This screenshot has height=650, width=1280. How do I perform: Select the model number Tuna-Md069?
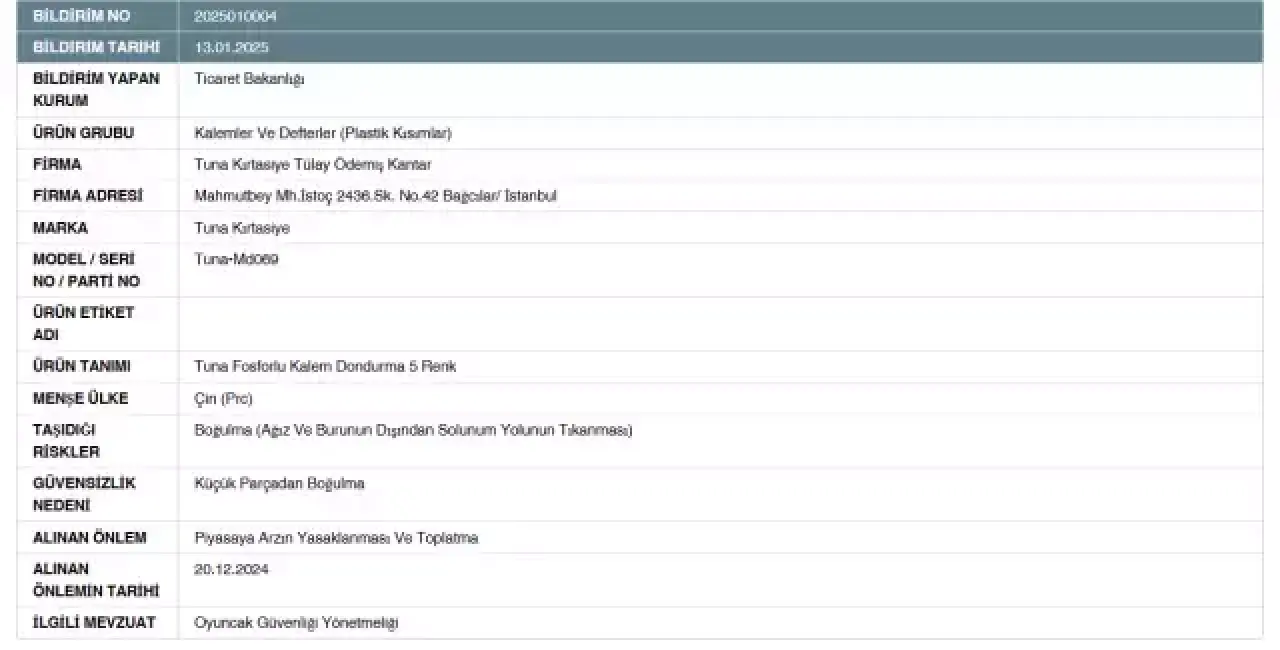pos(236,259)
